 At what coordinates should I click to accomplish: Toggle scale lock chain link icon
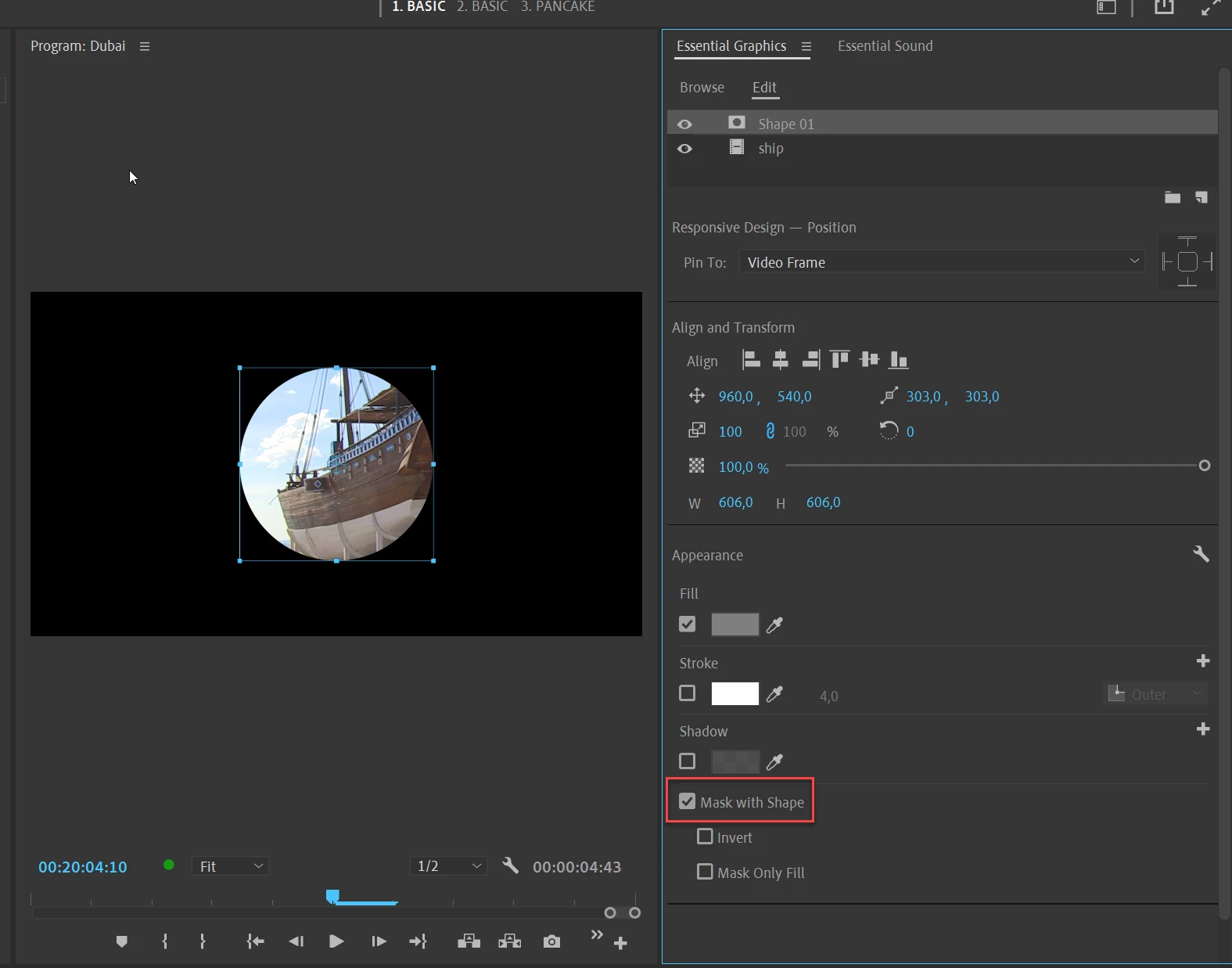pyautogui.click(x=770, y=431)
